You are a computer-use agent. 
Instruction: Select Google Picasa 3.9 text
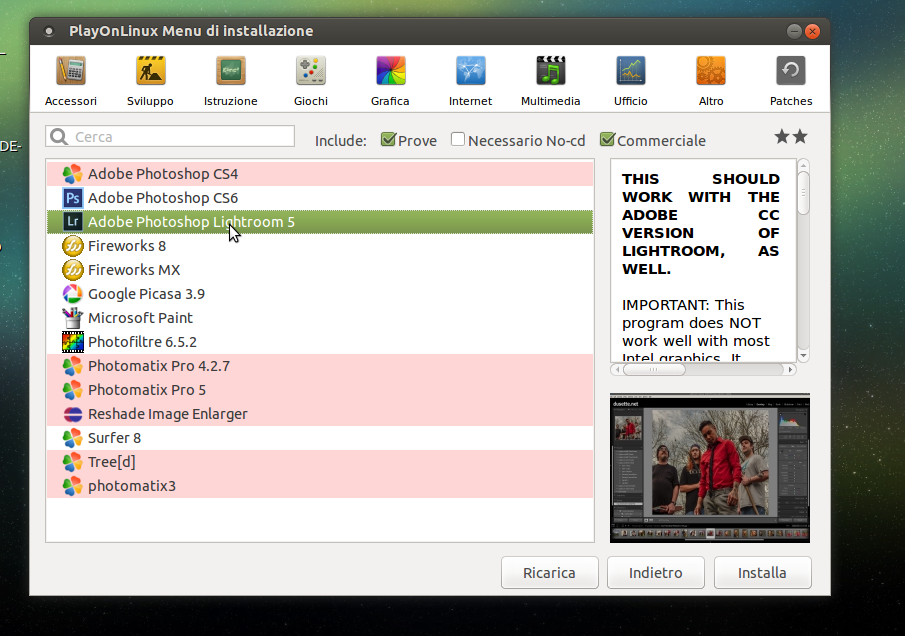click(x=147, y=294)
